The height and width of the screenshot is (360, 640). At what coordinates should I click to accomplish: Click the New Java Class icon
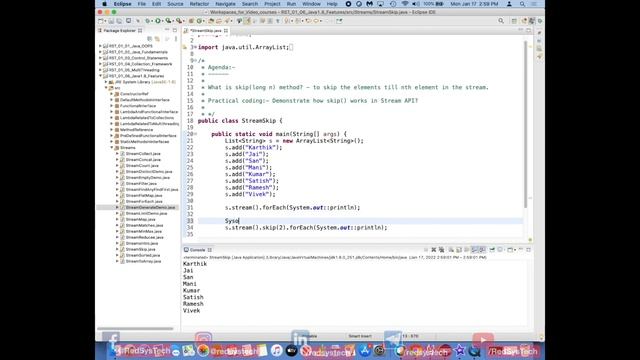pos(200,21)
